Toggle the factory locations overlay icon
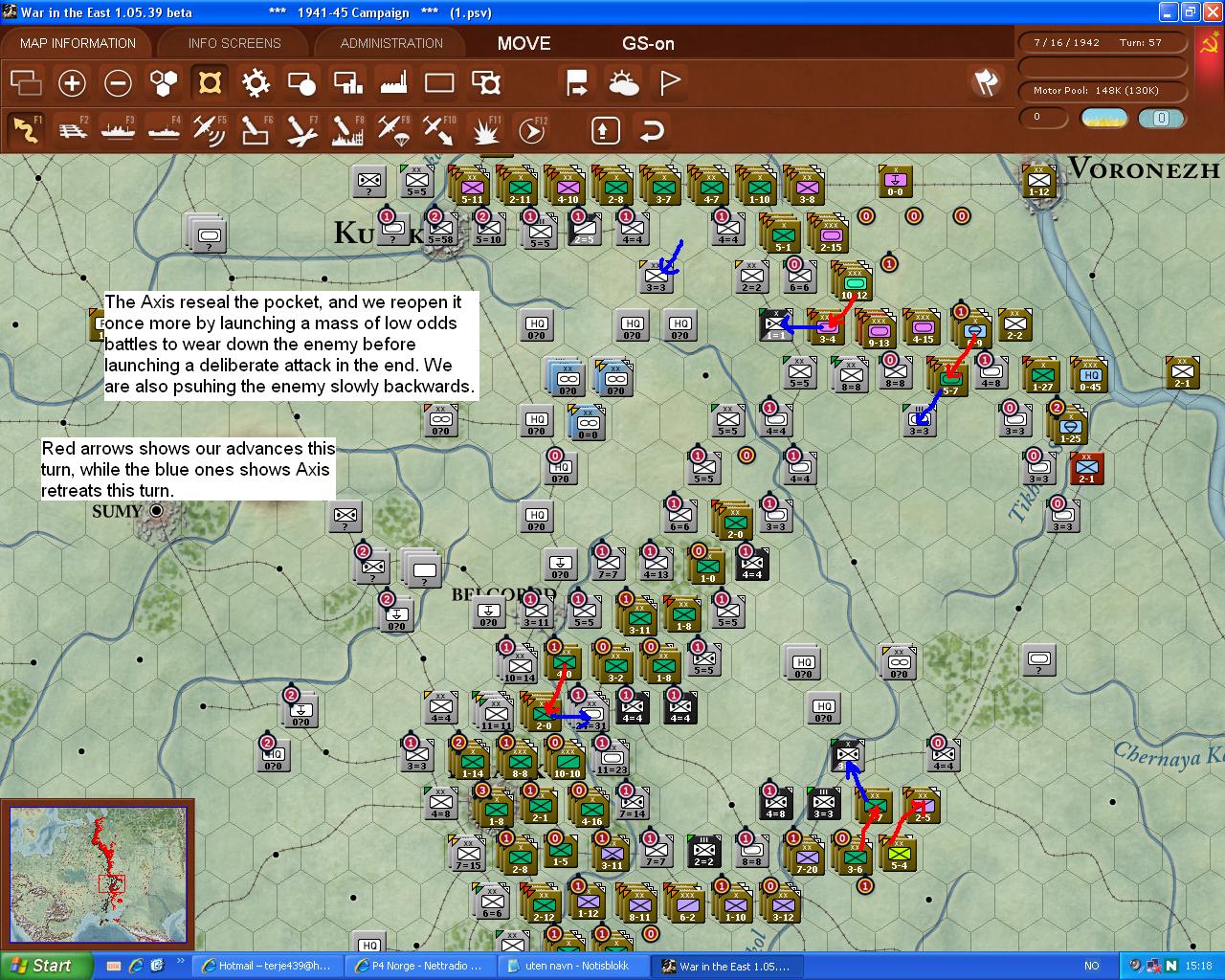The height and width of the screenshot is (980, 1225). click(393, 83)
